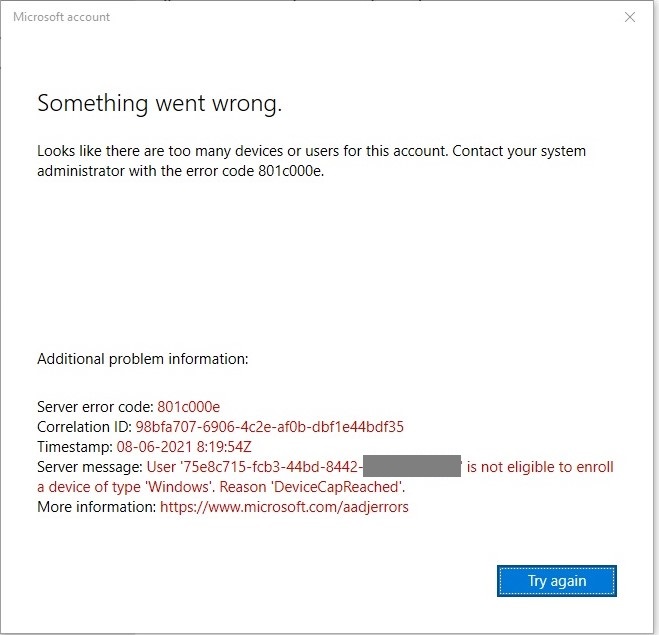Open the microsoft.com/aadjerrors link

tap(284, 507)
